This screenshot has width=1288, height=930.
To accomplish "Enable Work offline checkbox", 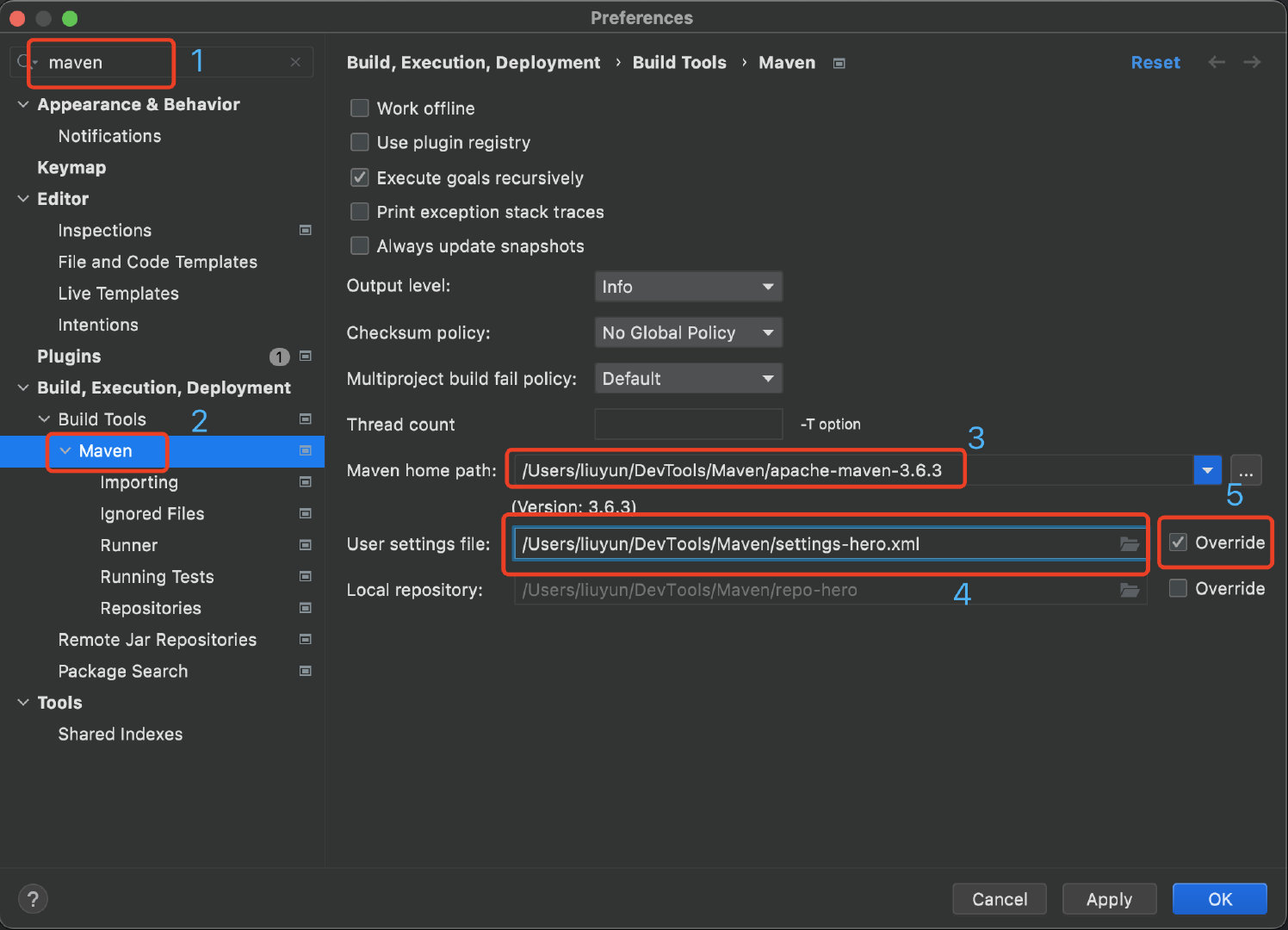I will 360,108.
